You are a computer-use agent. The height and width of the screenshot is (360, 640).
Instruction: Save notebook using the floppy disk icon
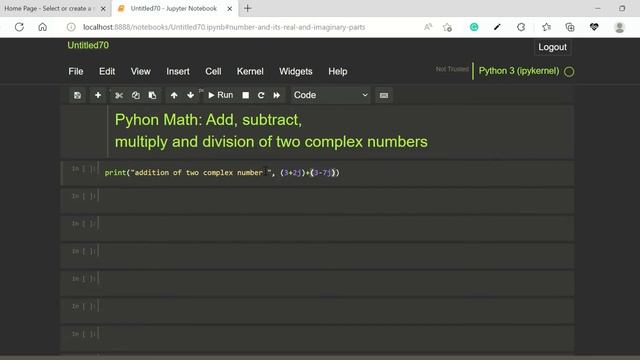77,95
